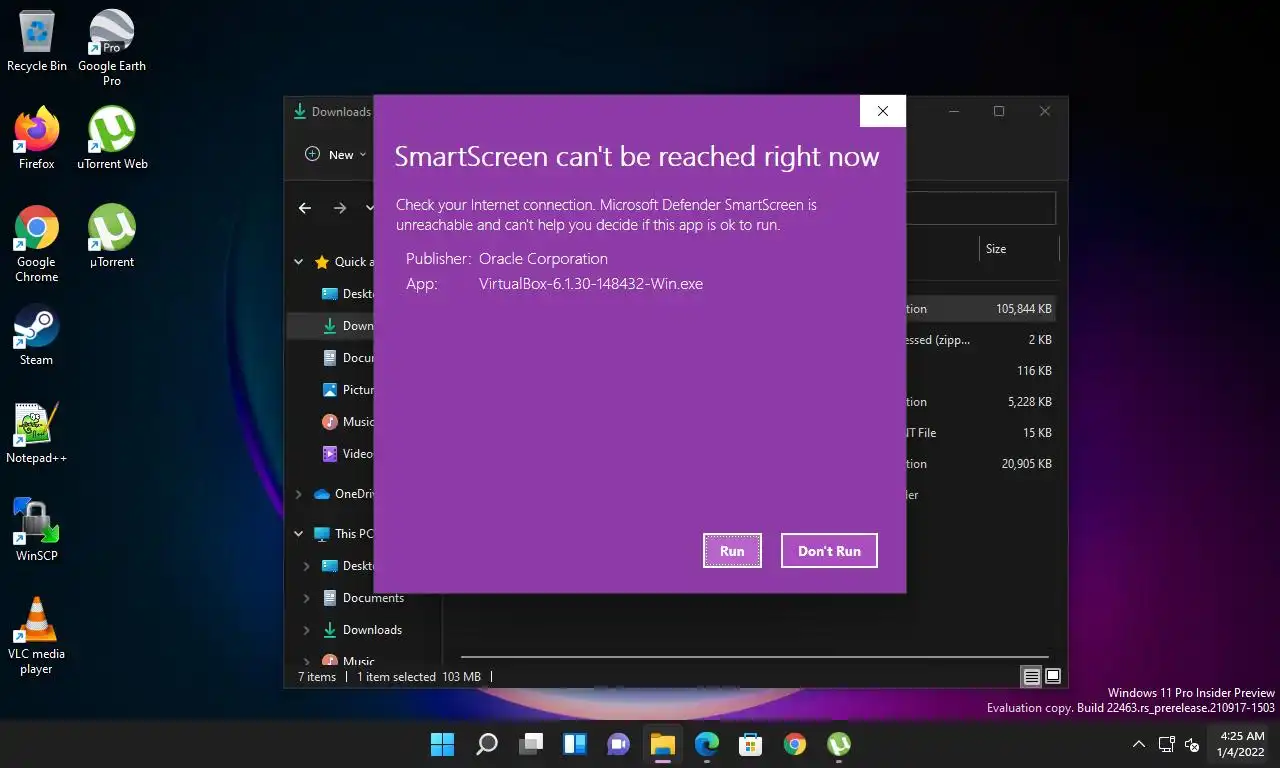Select File Explorer on the taskbar
Image resolution: width=1280 pixels, height=768 pixels.
[x=663, y=744]
